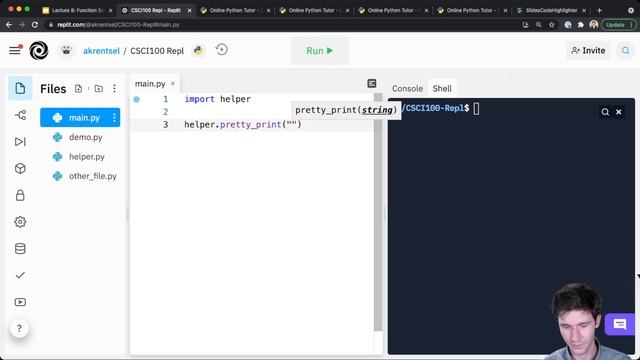Click the browser Update button
The image size is (640, 360).
[x=618, y=25]
